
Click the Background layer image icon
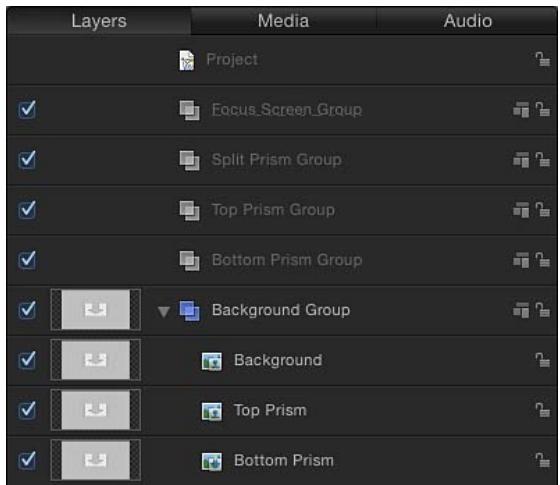pos(211,361)
